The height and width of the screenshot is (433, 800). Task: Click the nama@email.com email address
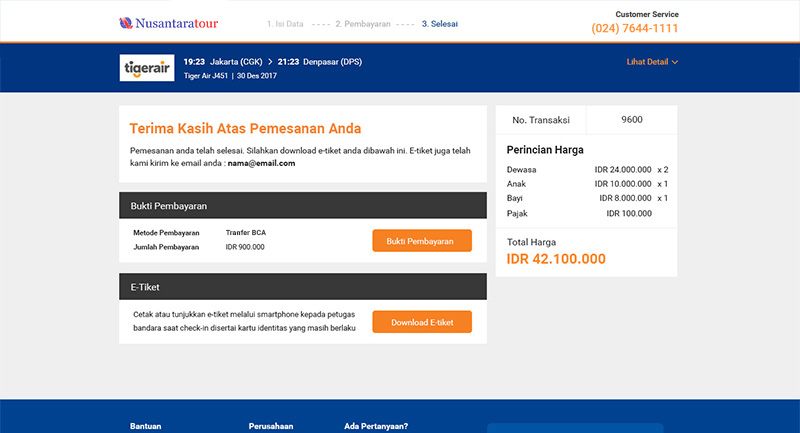(261, 163)
